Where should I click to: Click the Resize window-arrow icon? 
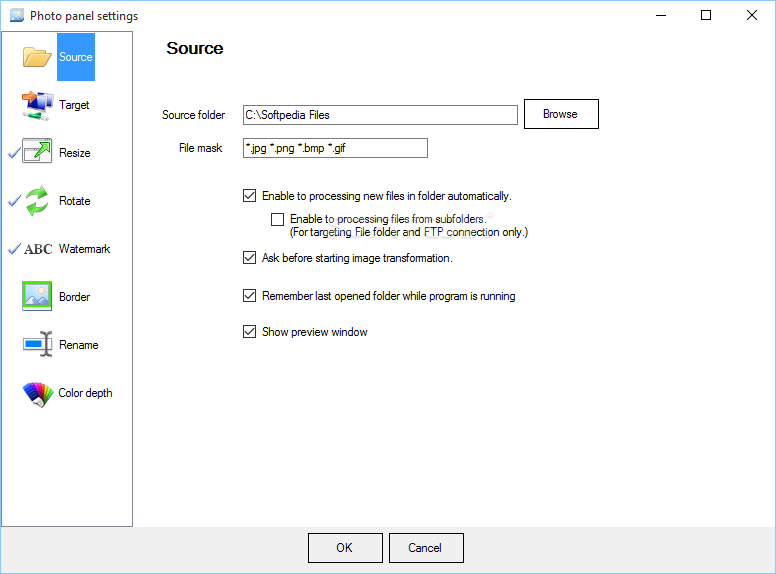click(x=37, y=151)
